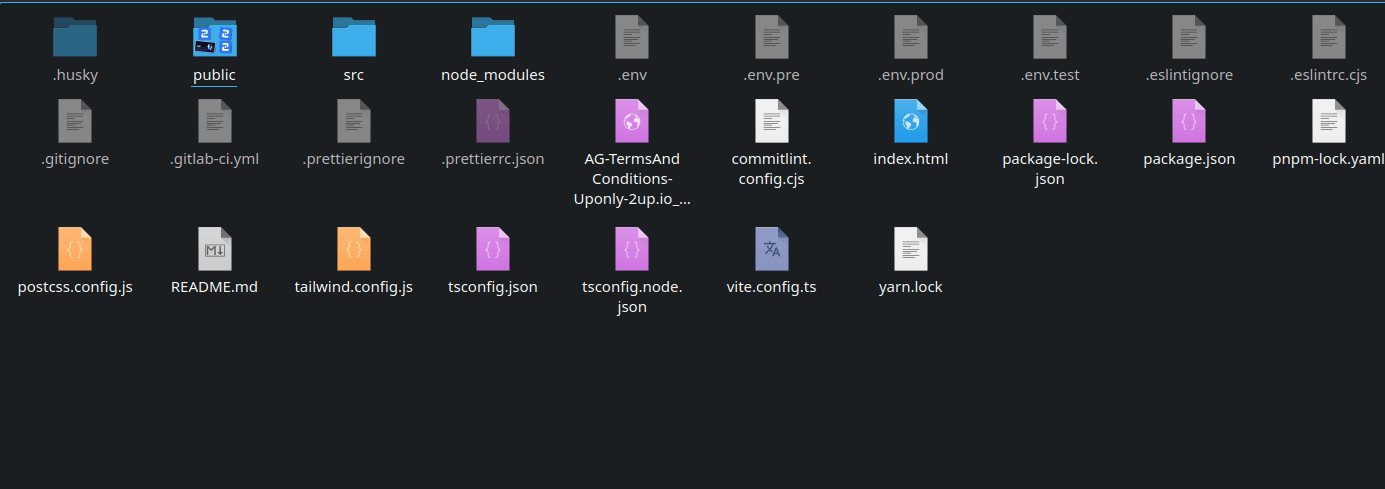1385x489 pixels.
Task: Open the index.html file
Action: click(x=910, y=122)
